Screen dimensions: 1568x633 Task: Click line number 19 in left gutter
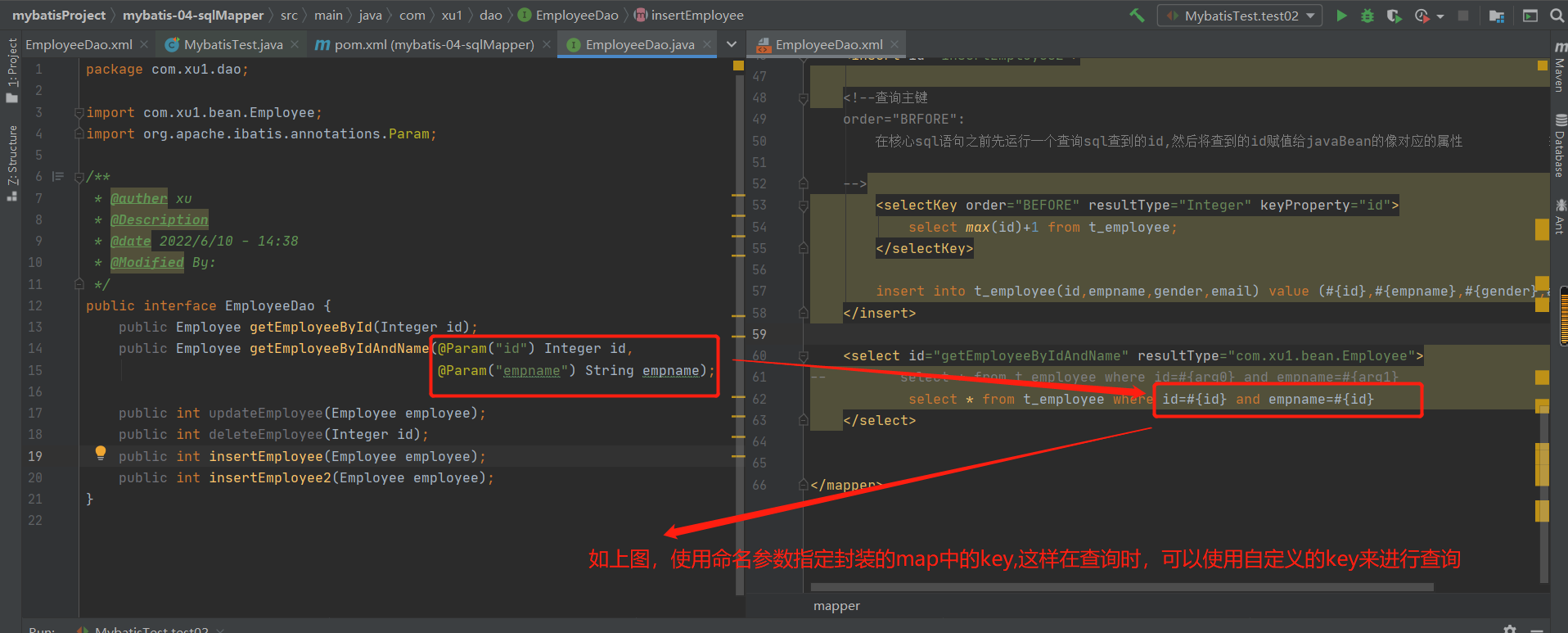click(x=35, y=456)
